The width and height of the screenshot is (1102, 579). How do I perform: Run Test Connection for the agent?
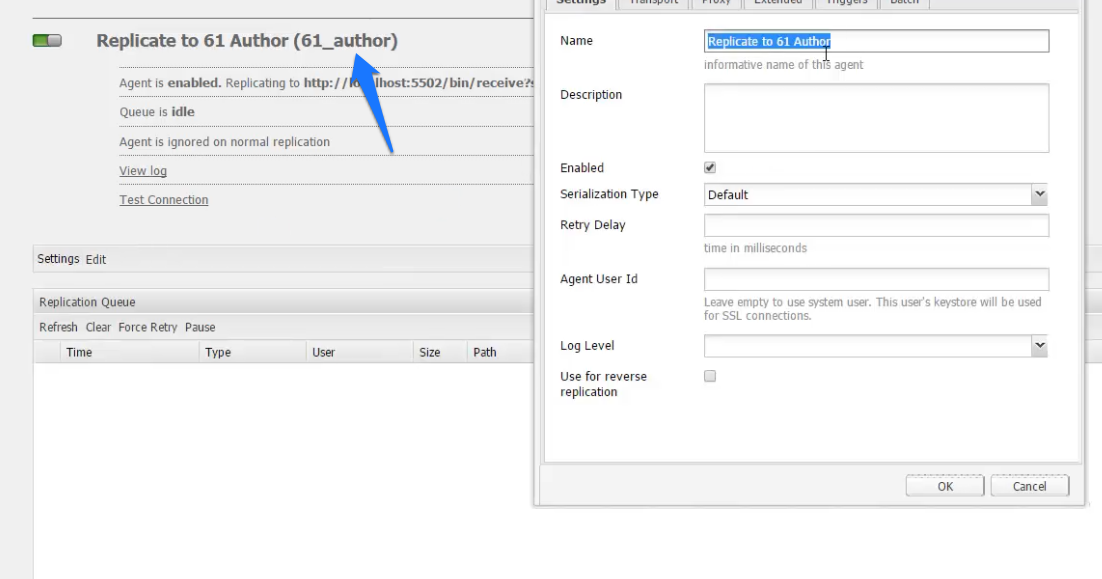163,199
